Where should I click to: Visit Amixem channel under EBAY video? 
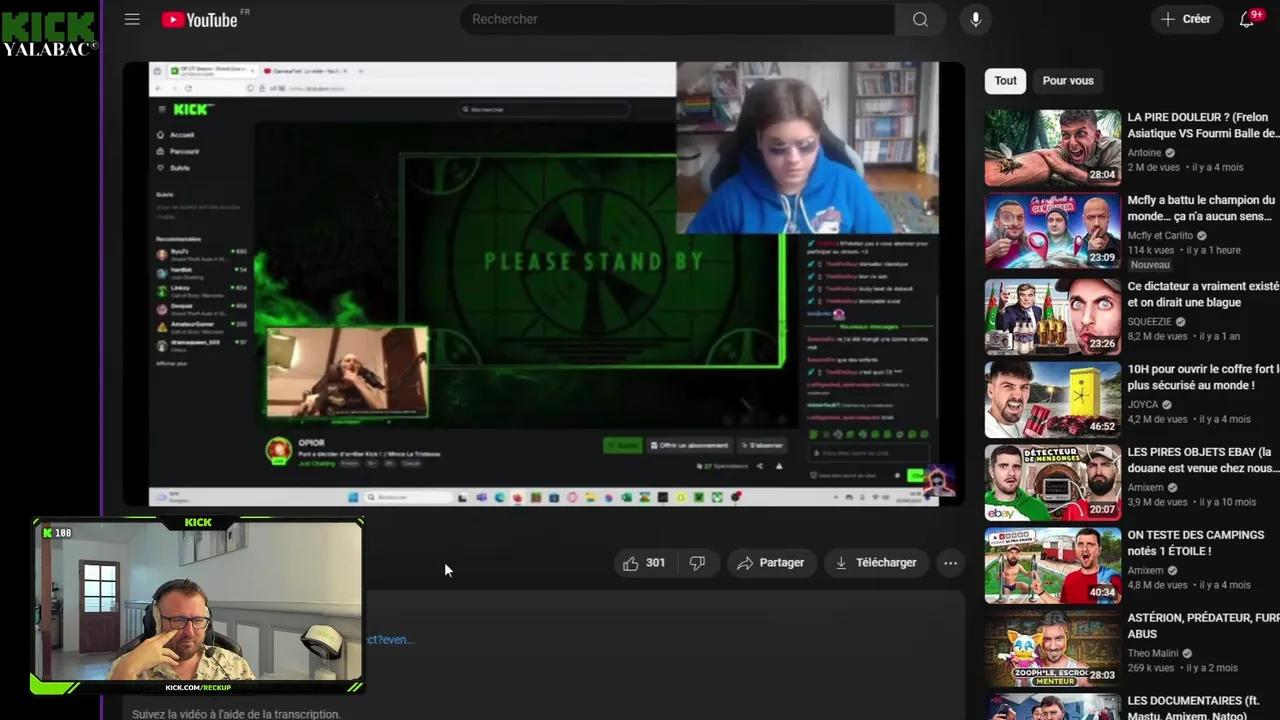tap(1146, 488)
